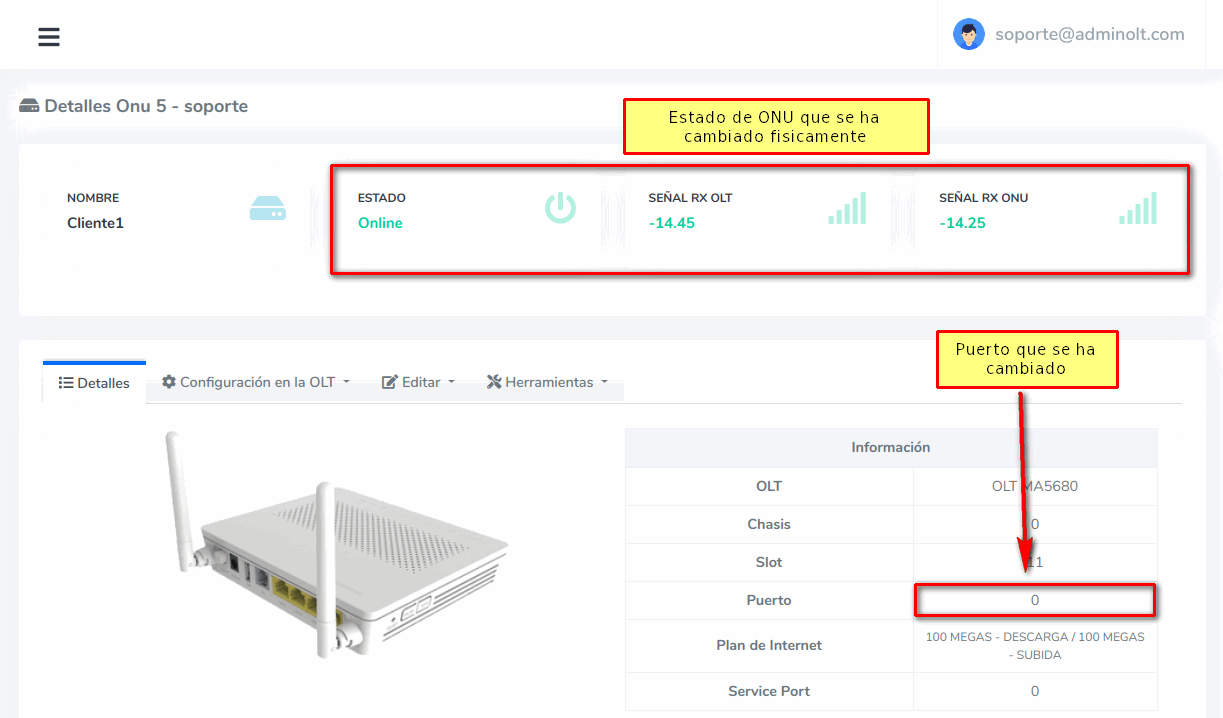Click the -14.45 RX OLT signal value
Image resolution: width=1223 pixels, height=718 pixels.
click(671, 223)
